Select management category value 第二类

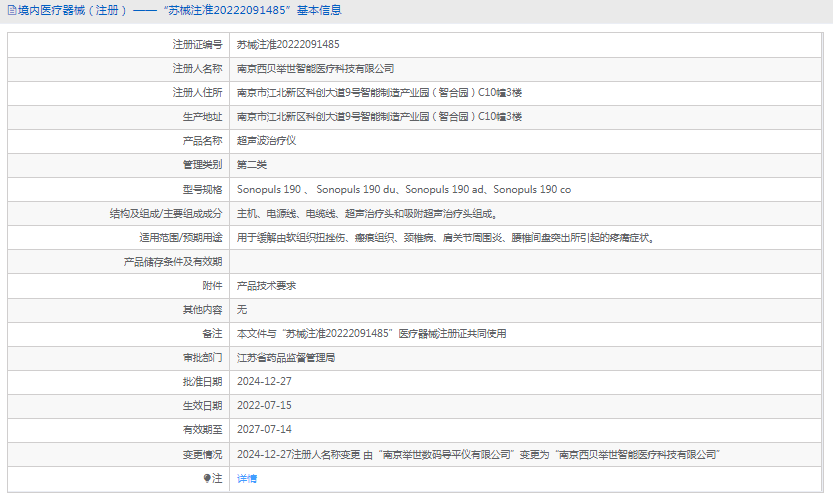[252, 165]
